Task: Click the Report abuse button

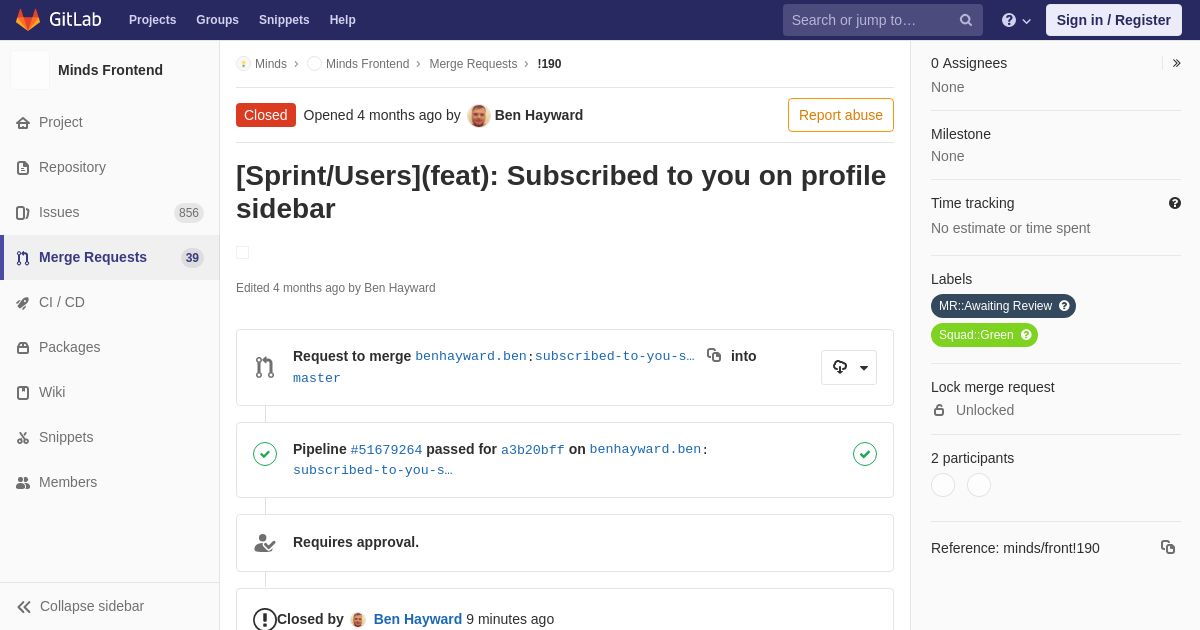Action: [841, 115]
